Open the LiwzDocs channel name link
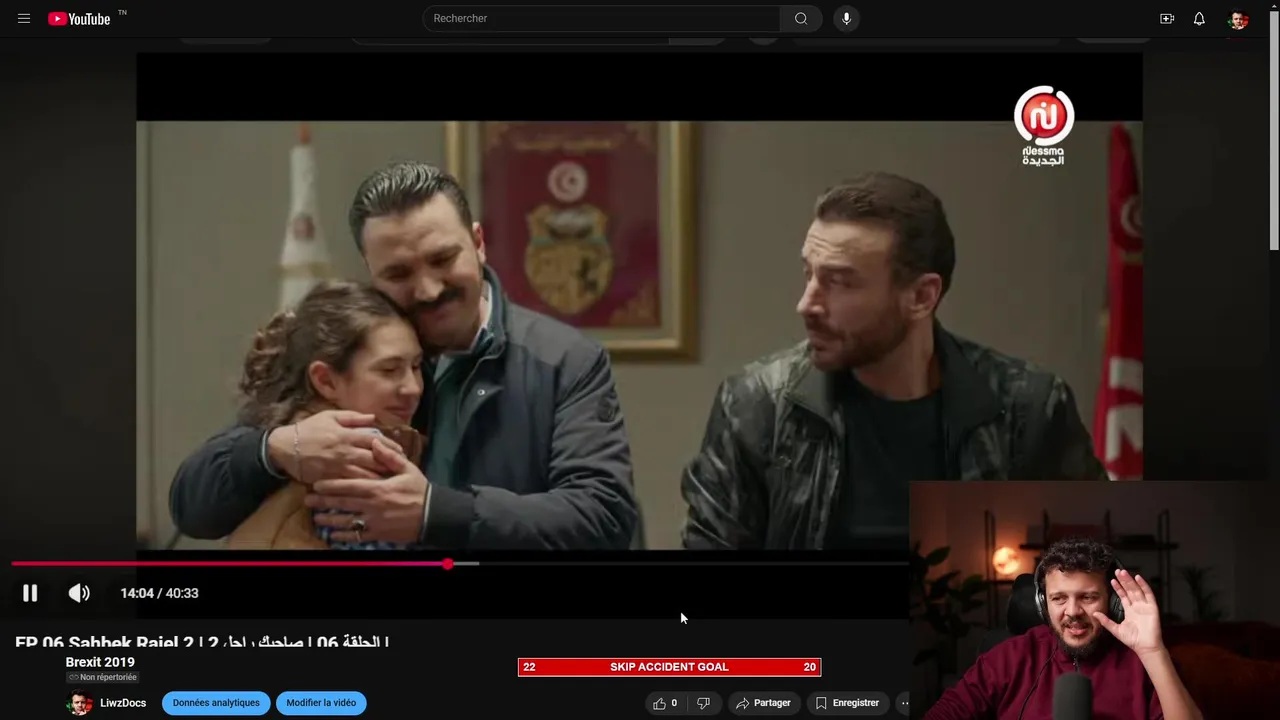 pos(123,703)
